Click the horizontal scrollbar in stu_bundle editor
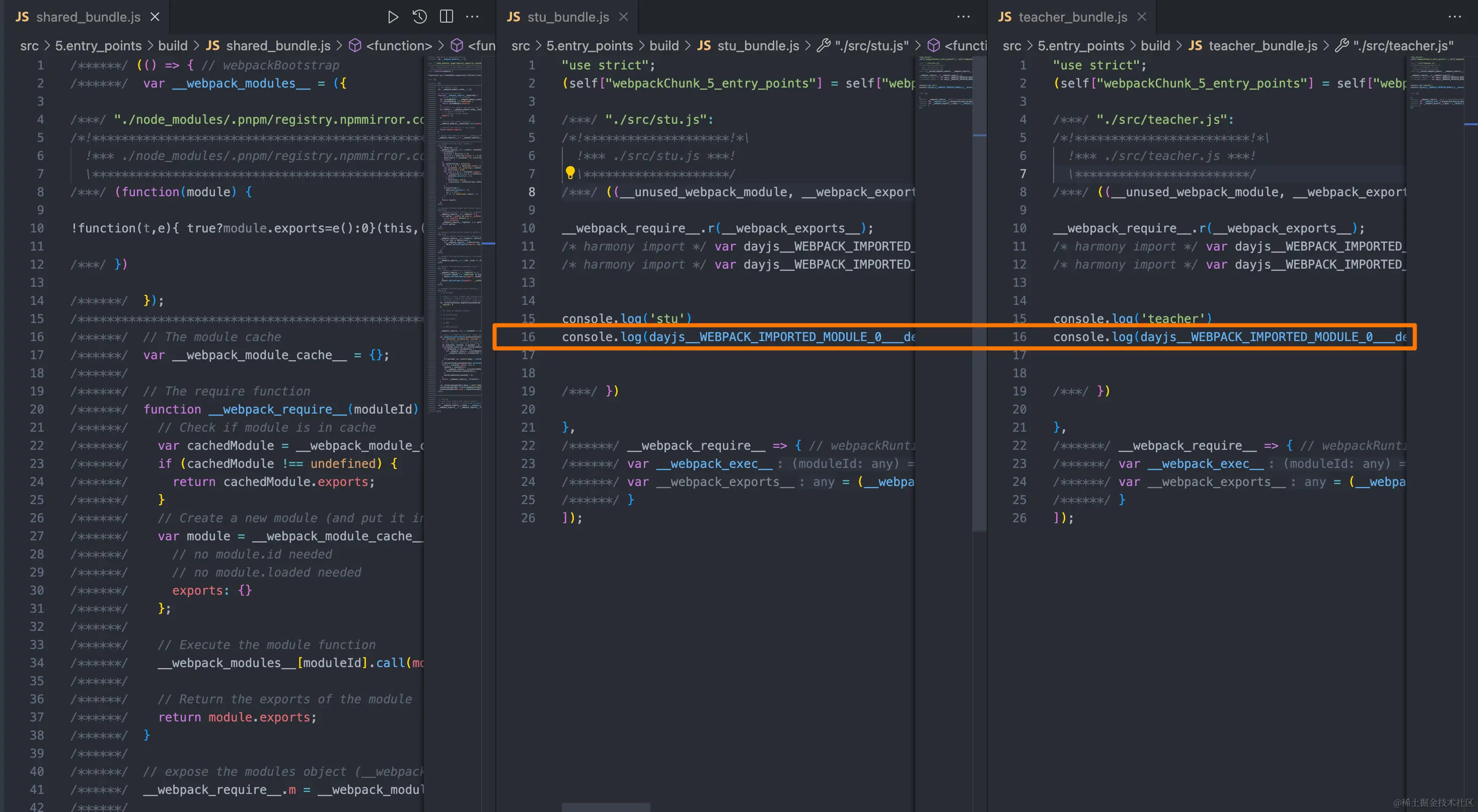This screenshot has width=1478, height=812. 605,807
